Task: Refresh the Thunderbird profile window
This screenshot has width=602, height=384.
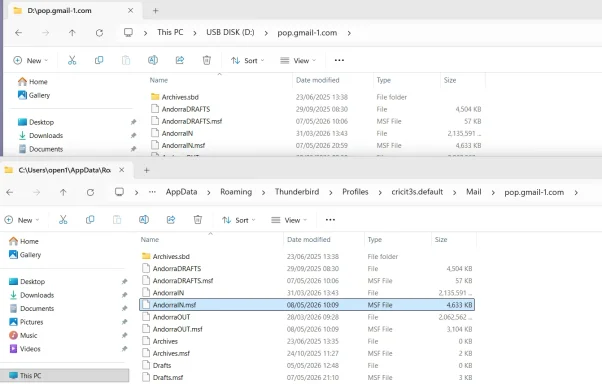Action: coord(90,192)
